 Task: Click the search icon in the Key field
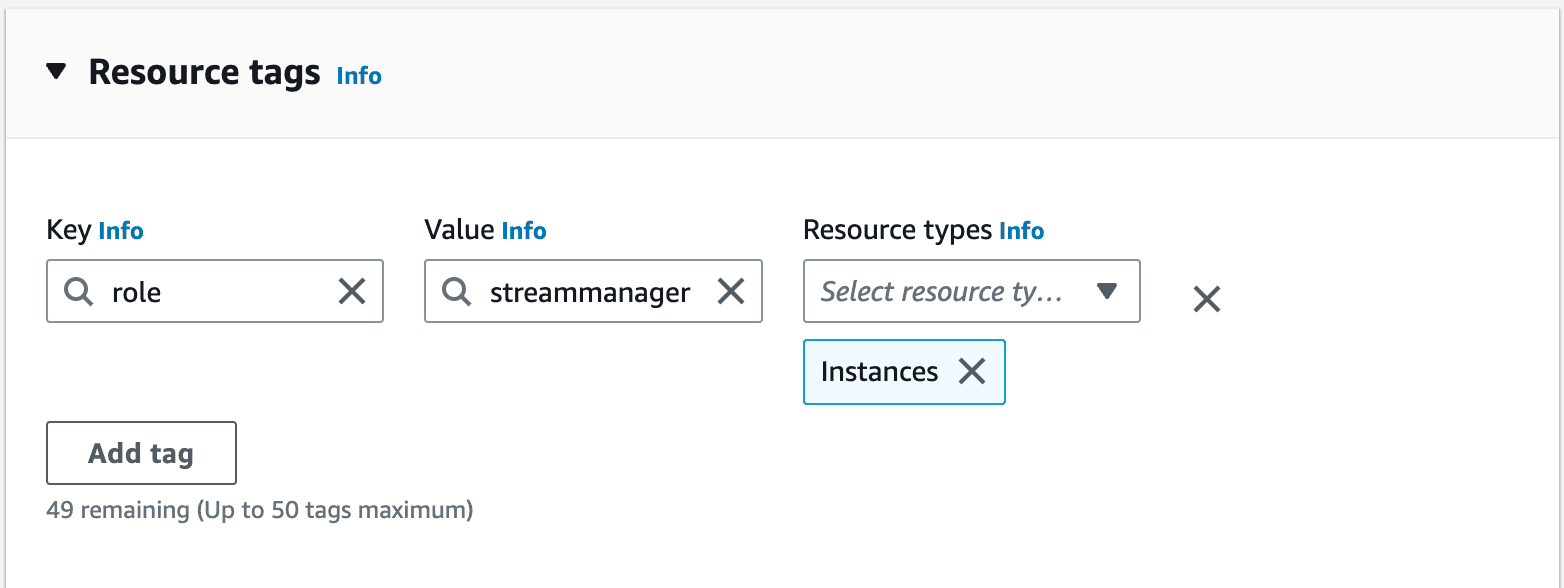pyautogui.click(x=78, y=291)
